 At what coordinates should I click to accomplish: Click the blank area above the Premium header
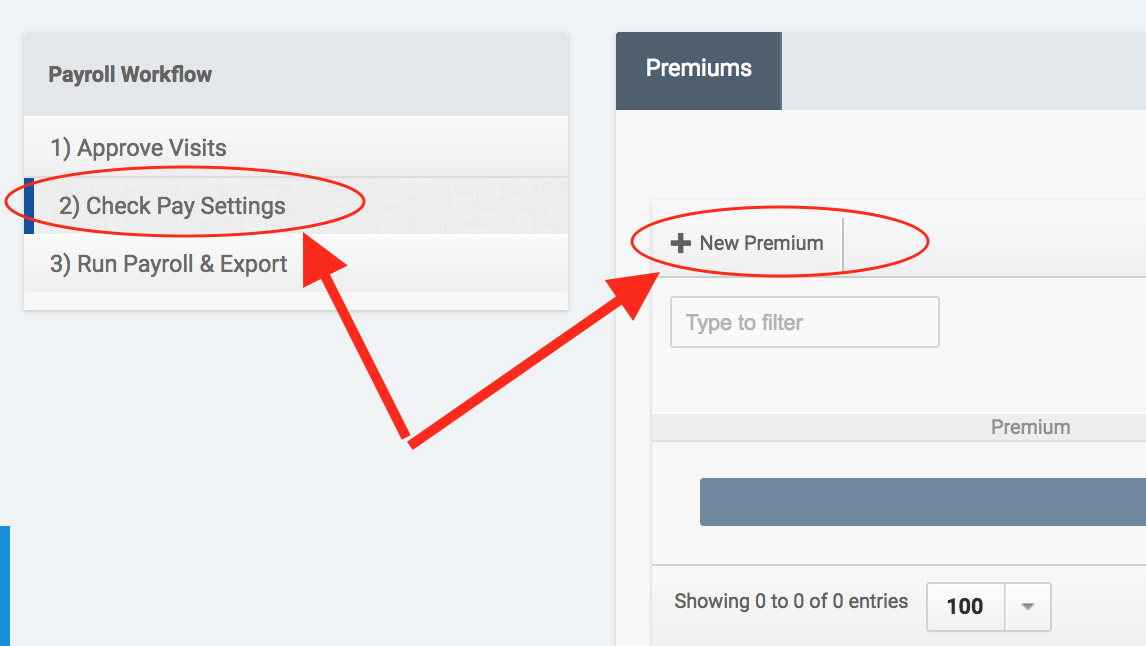tap(898, 385)
